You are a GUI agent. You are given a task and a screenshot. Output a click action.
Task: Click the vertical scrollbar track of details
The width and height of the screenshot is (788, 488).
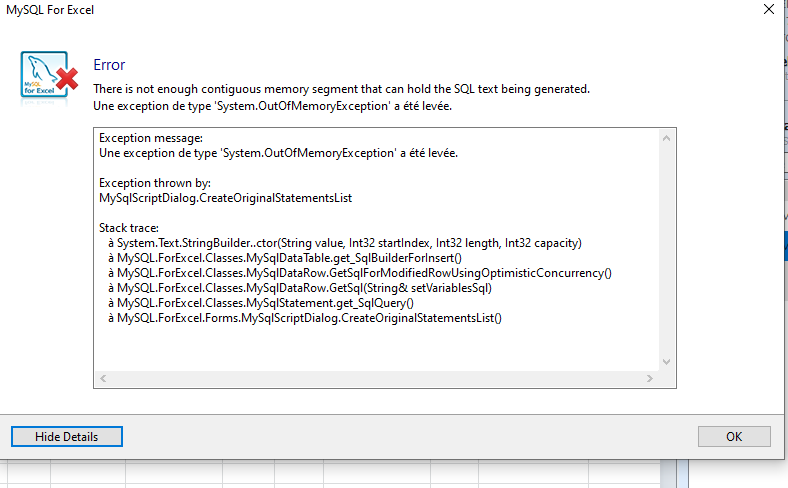[666, 250]
